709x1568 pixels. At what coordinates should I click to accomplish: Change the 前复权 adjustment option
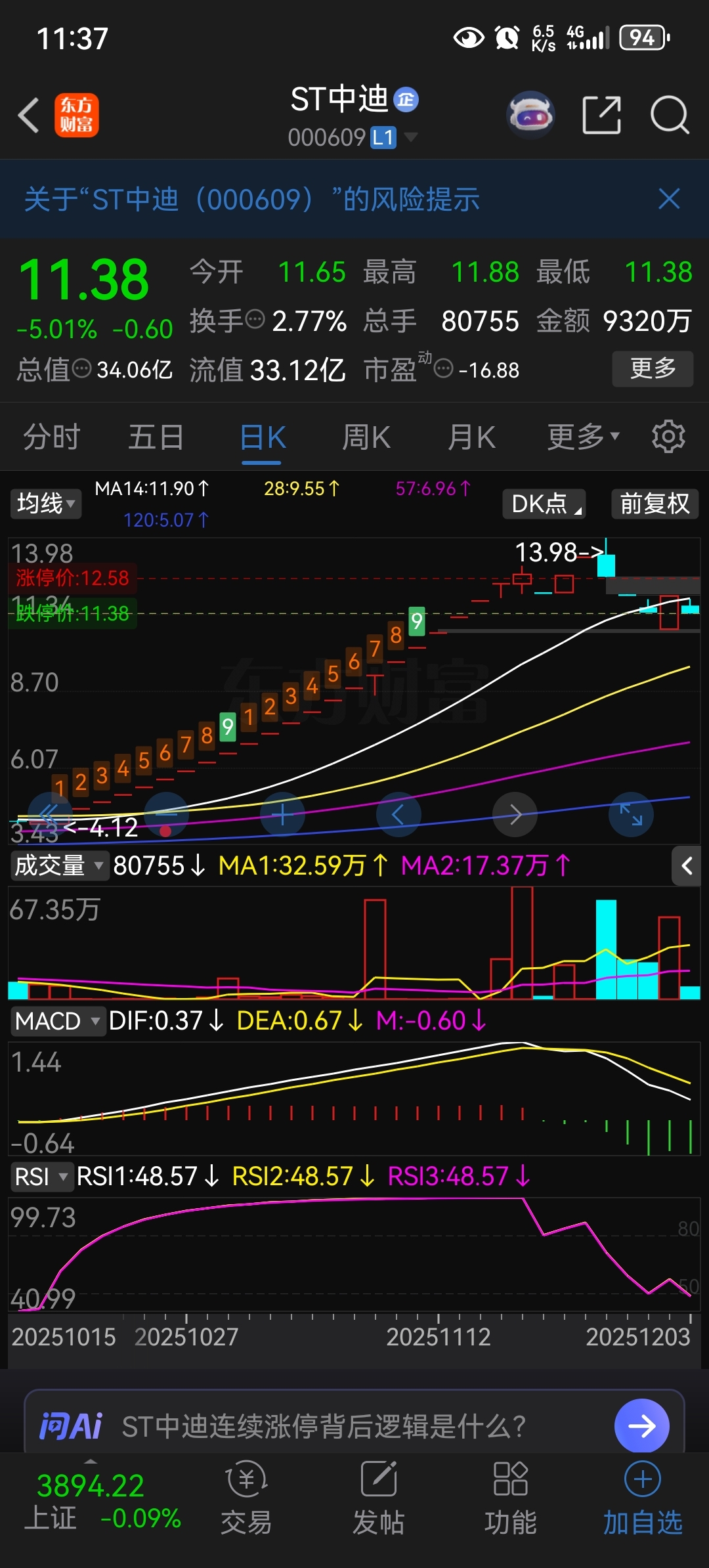[655, 504]
